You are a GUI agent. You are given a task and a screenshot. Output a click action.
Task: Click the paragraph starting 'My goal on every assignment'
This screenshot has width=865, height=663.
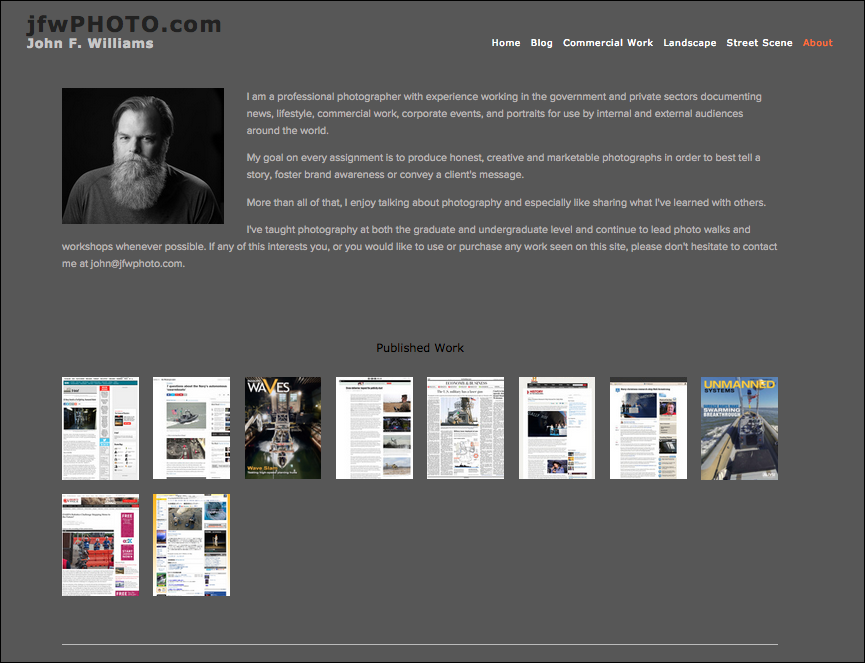pyautogui.click(x=503, y=166)
